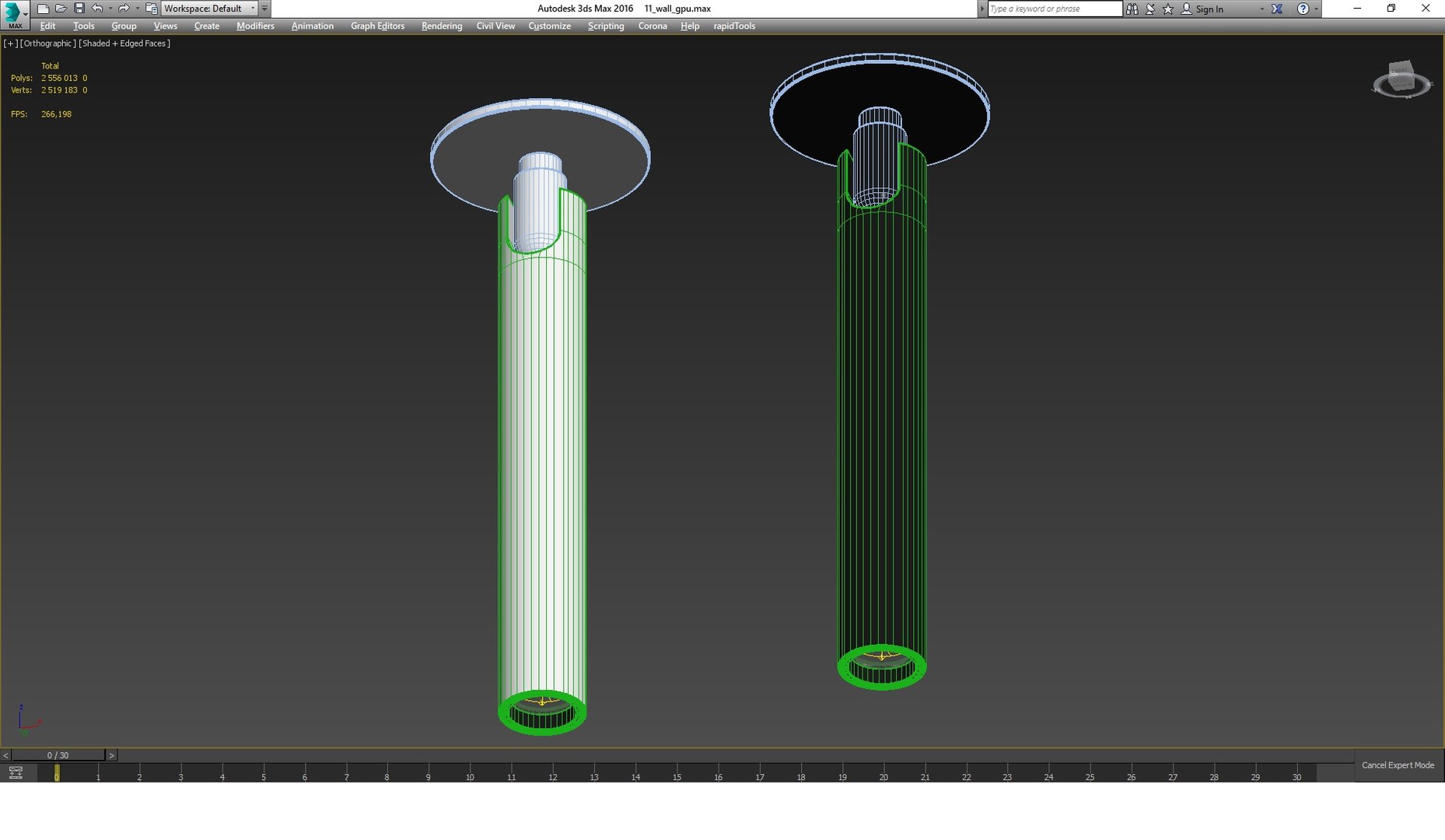Screen dimensions: 1445x840
Task: Step time slider forward with right arrow
Action: tap(111, 755)
